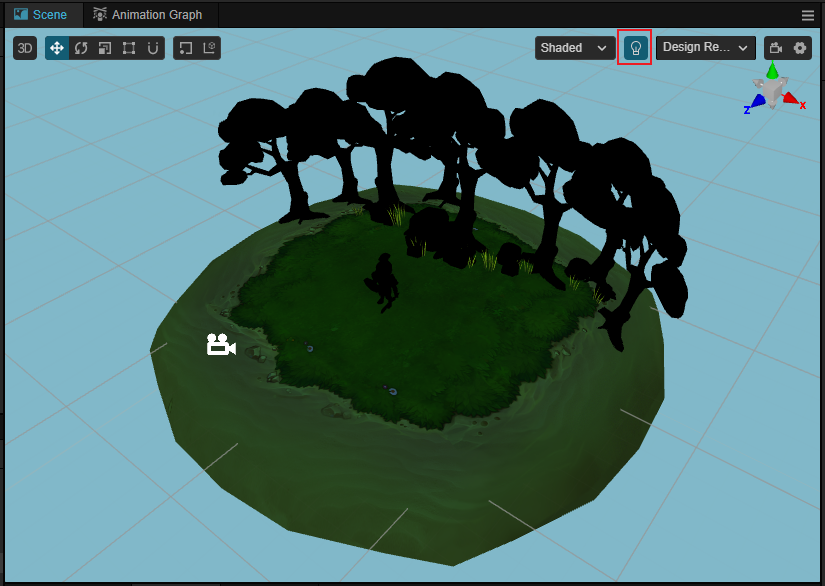Switch to the Scene tab
The height and width of the screenshot is (586, 825).
41,14
